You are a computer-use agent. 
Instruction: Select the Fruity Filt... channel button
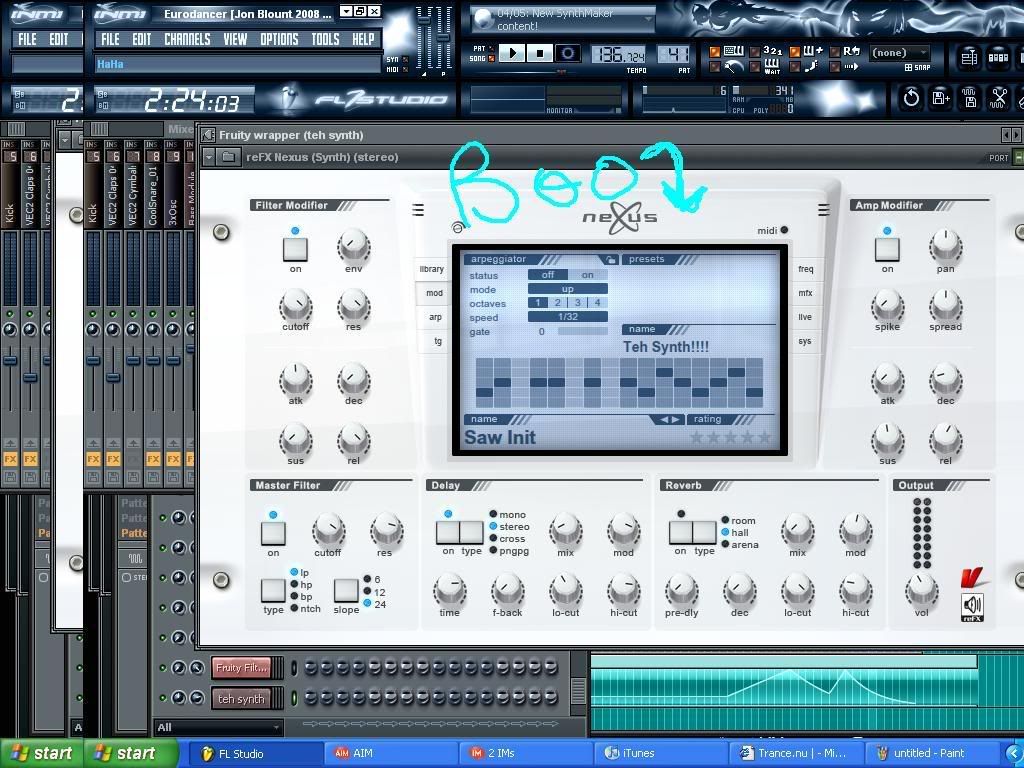coord(241,667)
